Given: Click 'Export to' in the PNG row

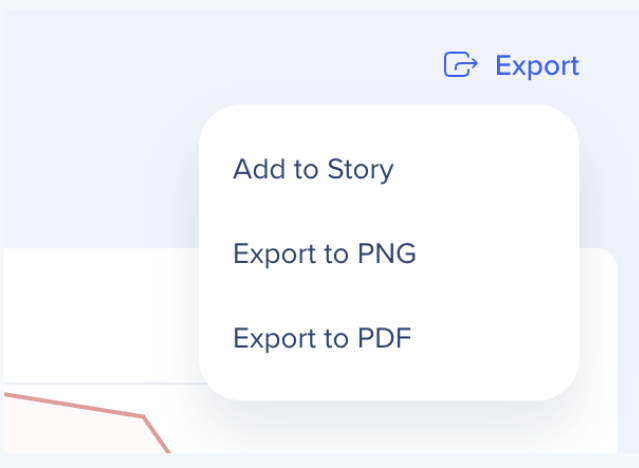Looking at the screenshot, I should click(x=291, y=254).
